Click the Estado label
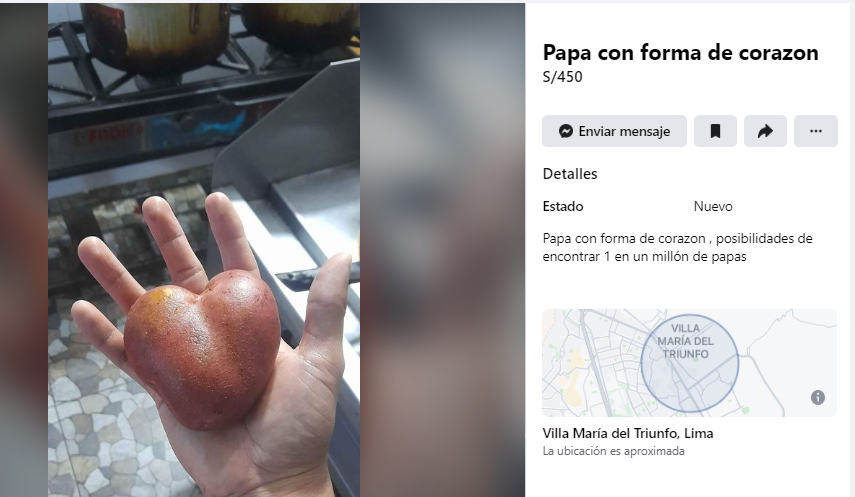Screen dimensions: 855x497 (x=563, y=206)
